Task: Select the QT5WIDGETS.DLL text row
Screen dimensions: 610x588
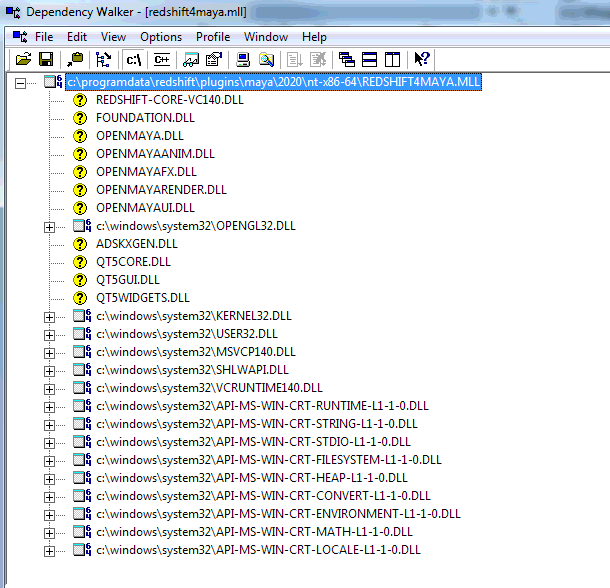Action: coord(143,298)
